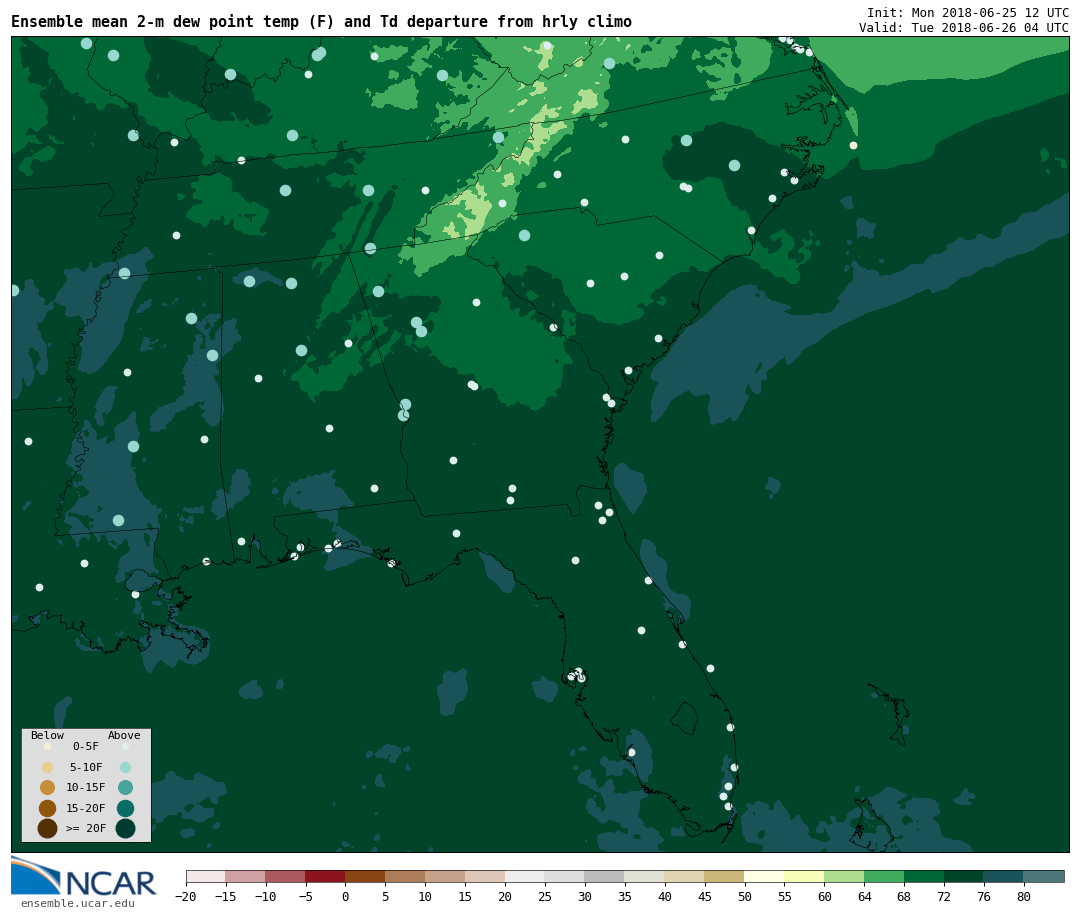Click the light green swatch between 60 and 64
Viewport: 1080px width, 915px height.
point(845,877)
